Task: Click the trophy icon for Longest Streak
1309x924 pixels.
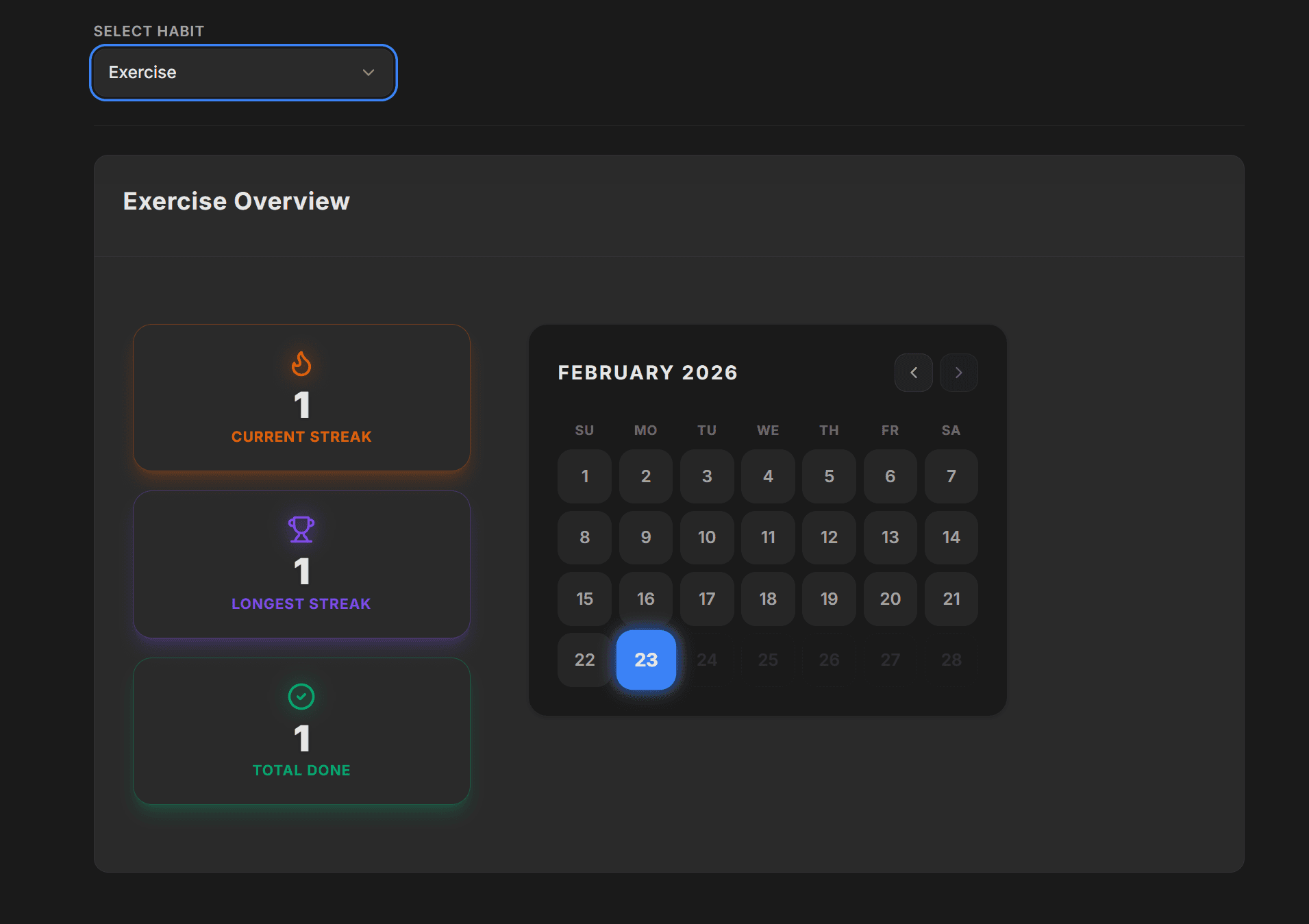Action: coord(301,529)
